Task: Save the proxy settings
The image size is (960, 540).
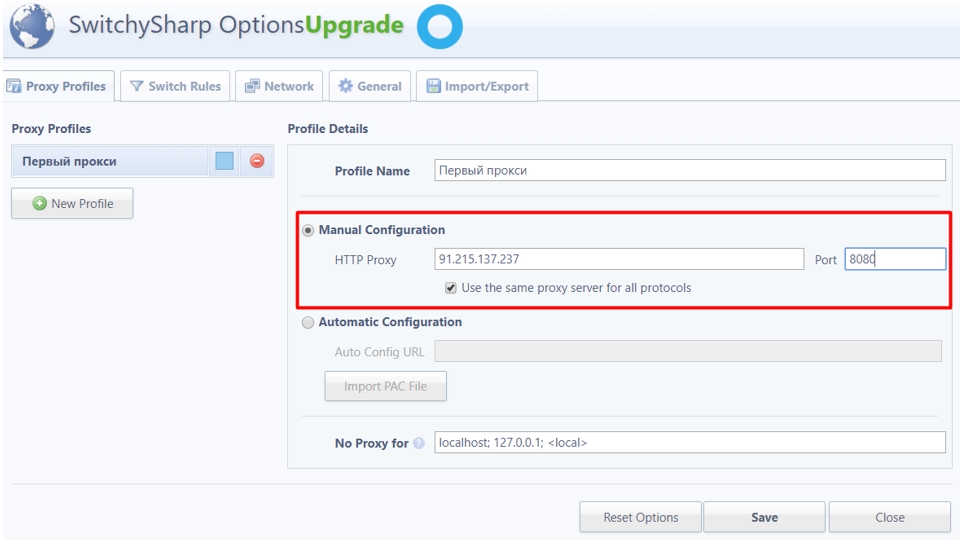Action: pyautogui.click(x=764, y=517)
